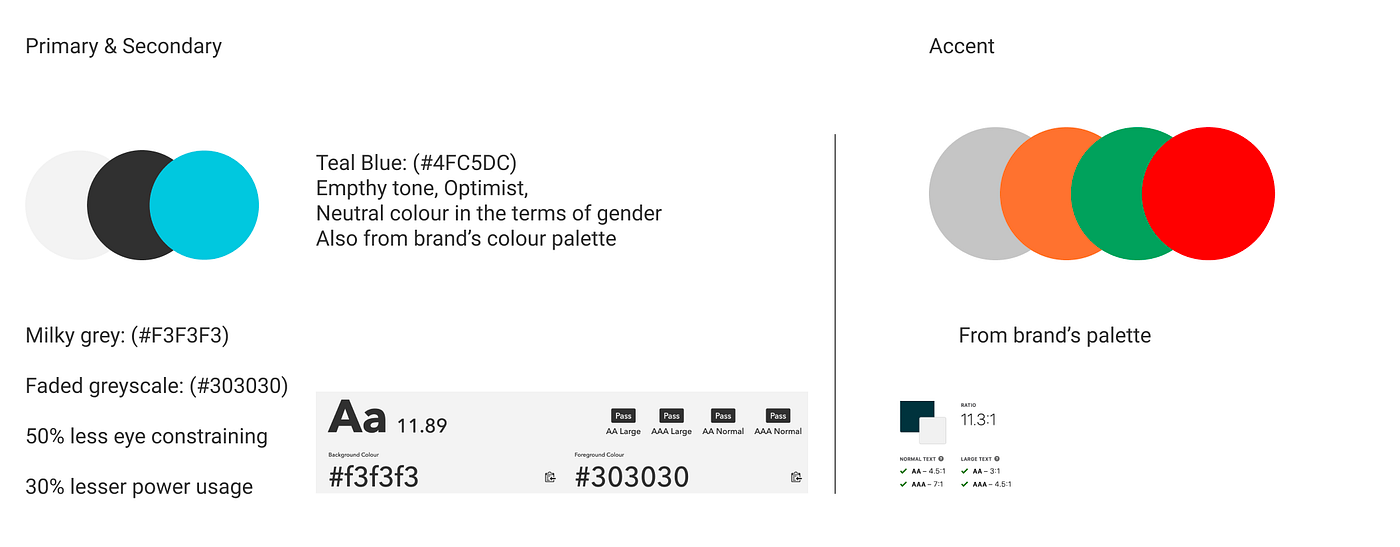Viewport: 1400px width, 547px height.
Task: Click the Normal Text help icon
Action: (x=941, y=459)
